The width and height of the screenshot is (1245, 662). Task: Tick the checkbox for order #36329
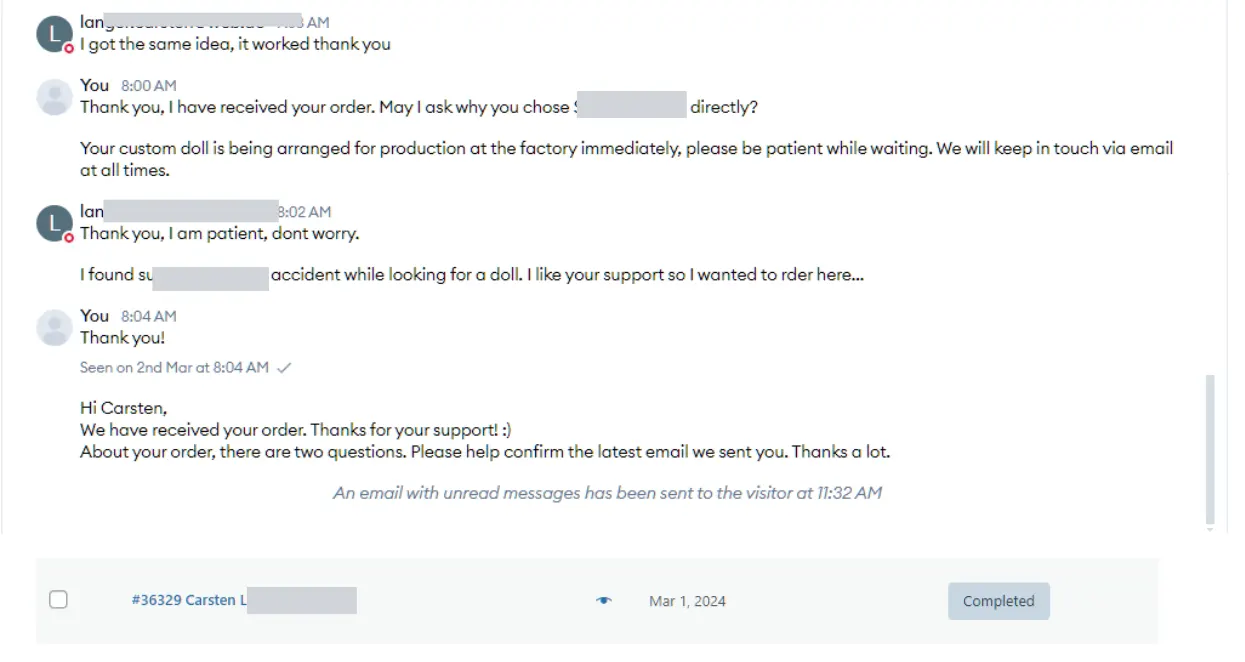pos(59,600)
